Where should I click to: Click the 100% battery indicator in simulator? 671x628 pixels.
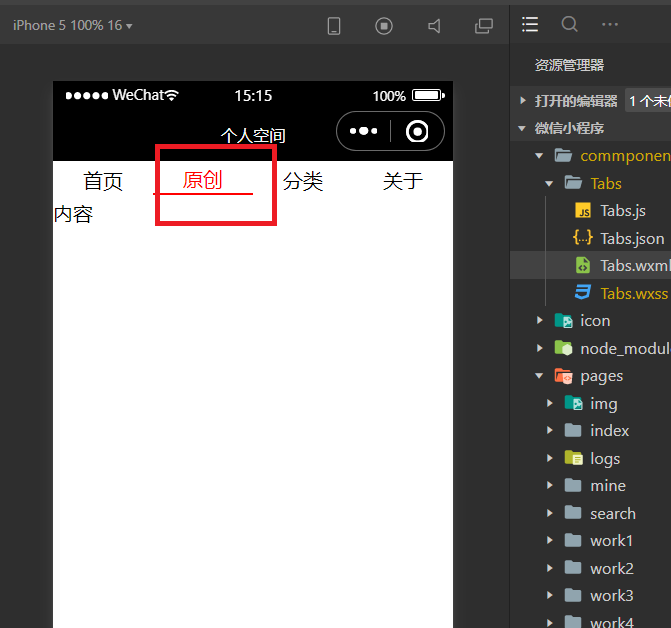coord(409,95)
